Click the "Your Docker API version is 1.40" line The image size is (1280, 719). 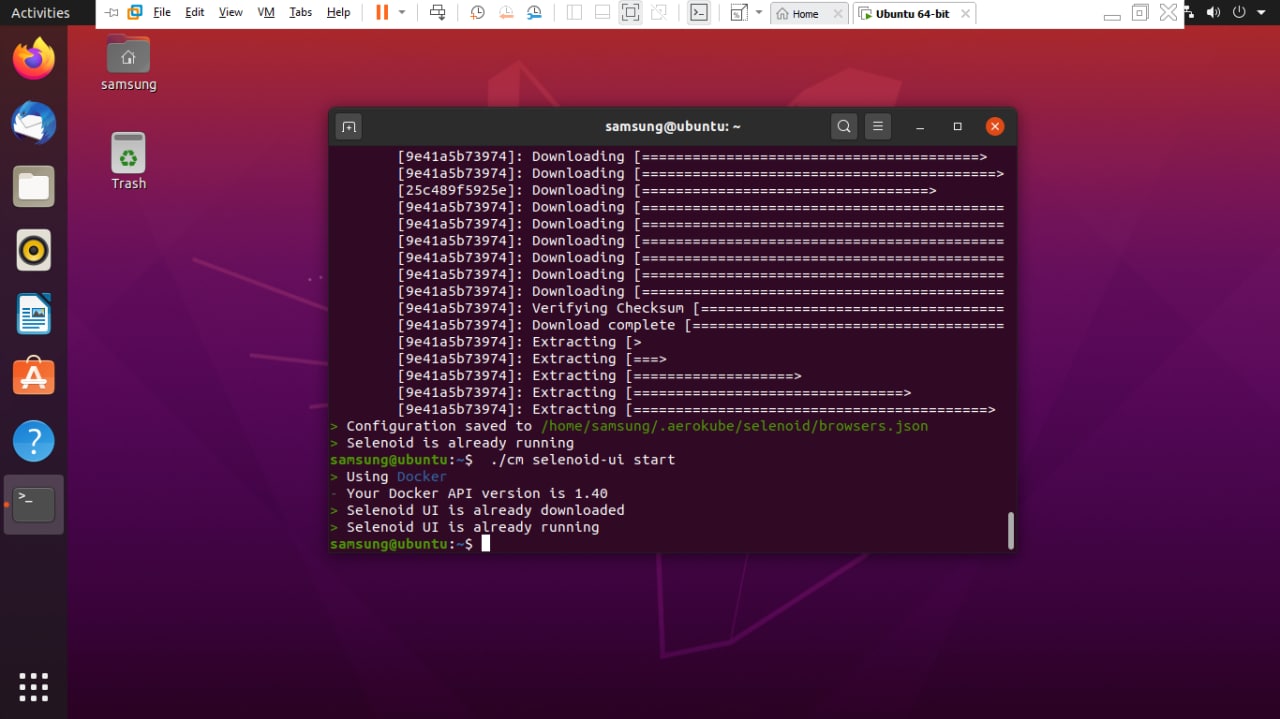(x=476, y=493)
